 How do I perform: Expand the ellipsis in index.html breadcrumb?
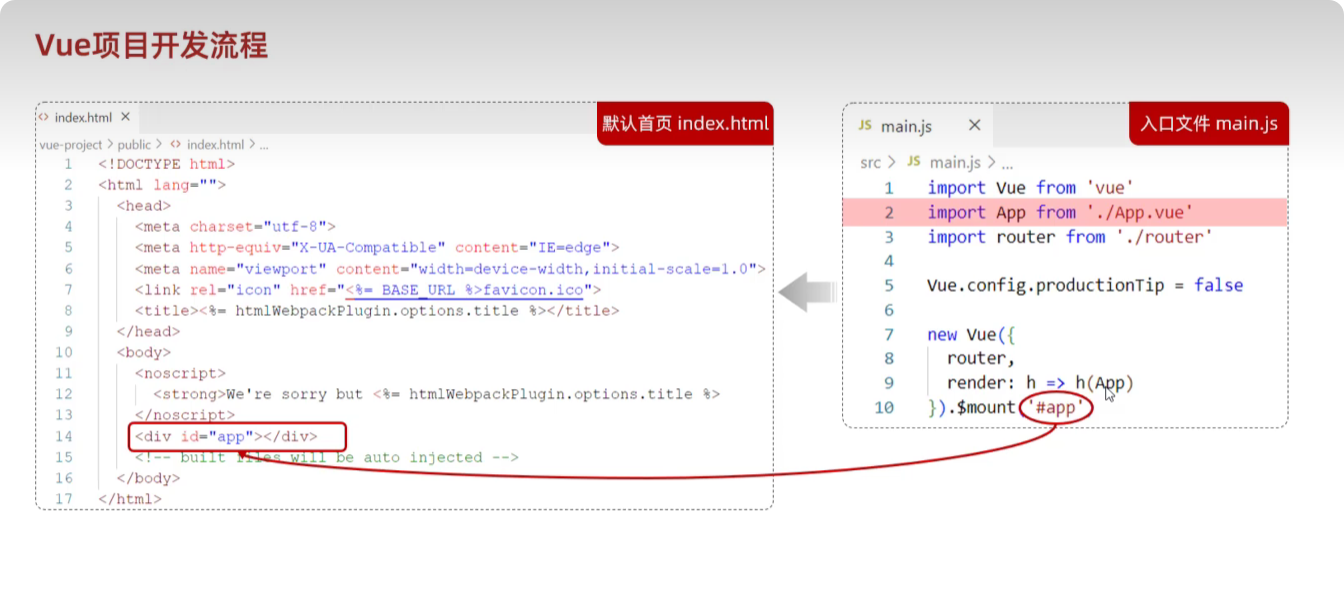coord(264,145)
